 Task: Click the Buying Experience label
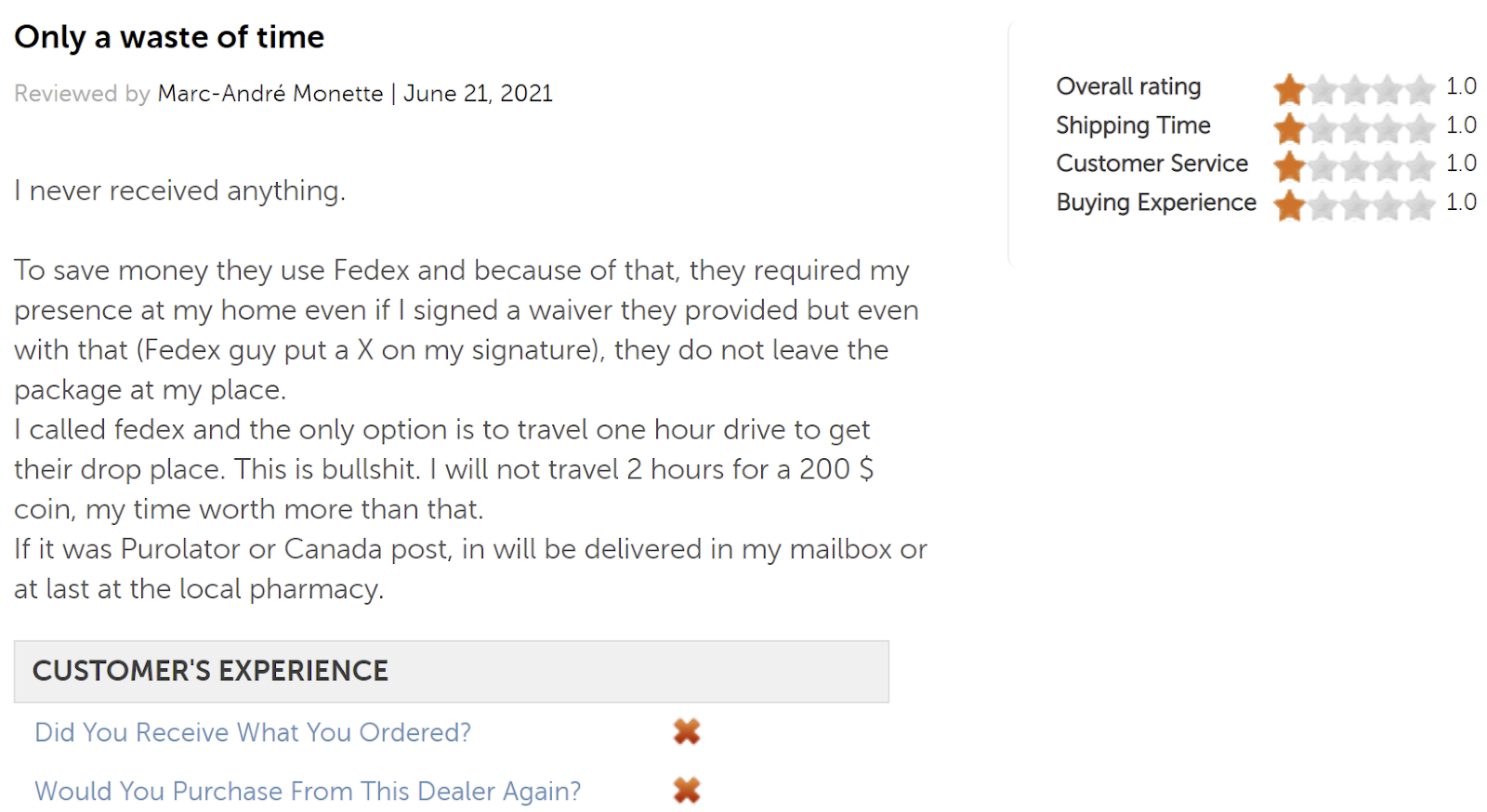tap(1156, 203)
